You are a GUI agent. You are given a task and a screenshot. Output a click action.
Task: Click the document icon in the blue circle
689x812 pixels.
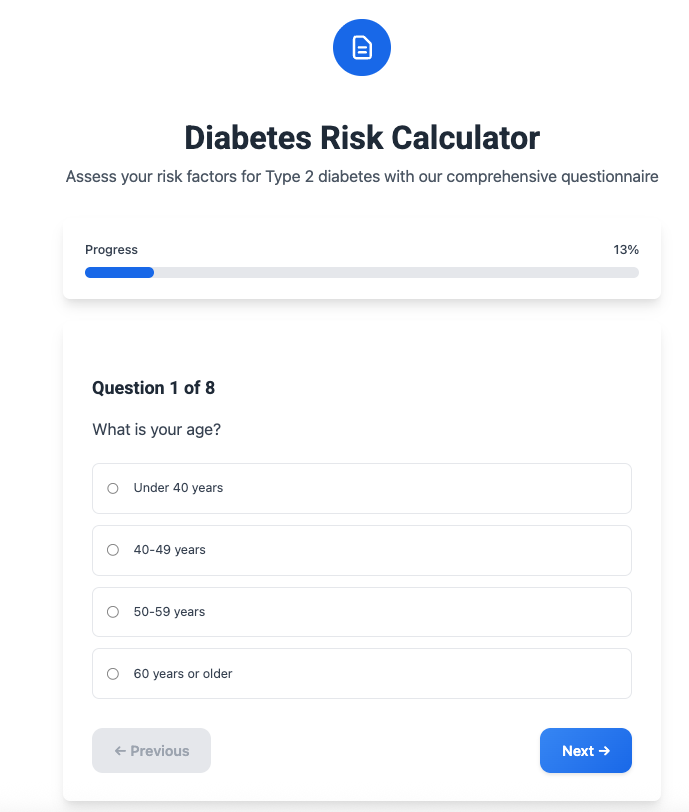[x=361, y=47]
